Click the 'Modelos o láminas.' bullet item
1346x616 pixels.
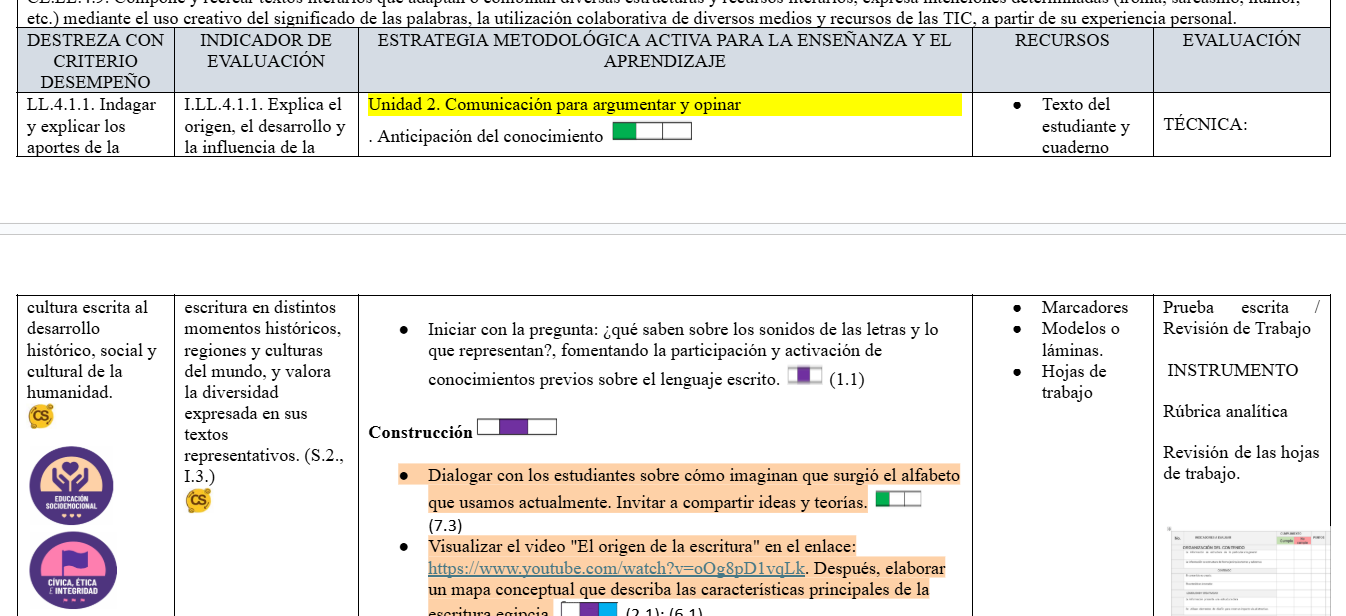pos(1080,339)
